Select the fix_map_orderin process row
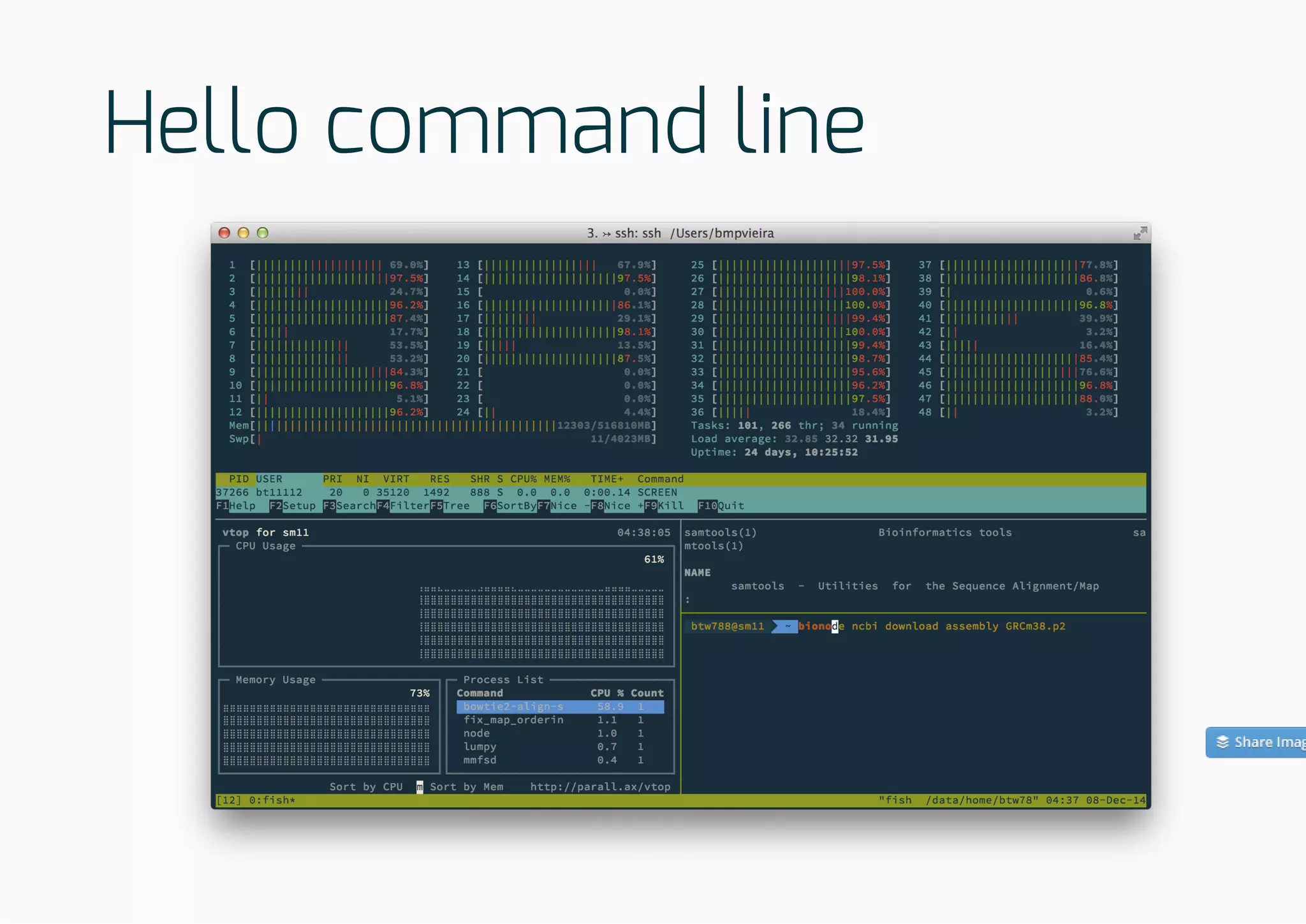 (561, 720)
